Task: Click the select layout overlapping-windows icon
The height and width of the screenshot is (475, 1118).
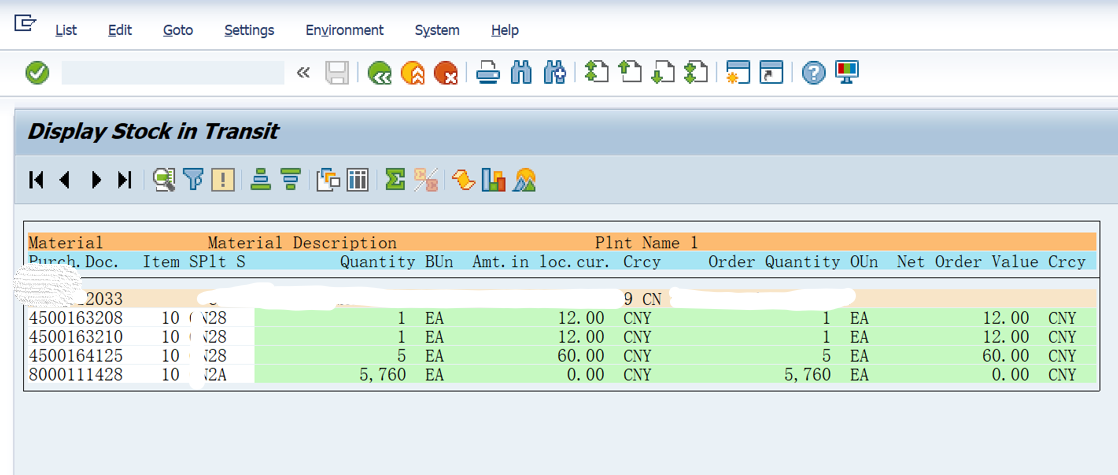Action: pyautogui.click(x=329, y=180)
